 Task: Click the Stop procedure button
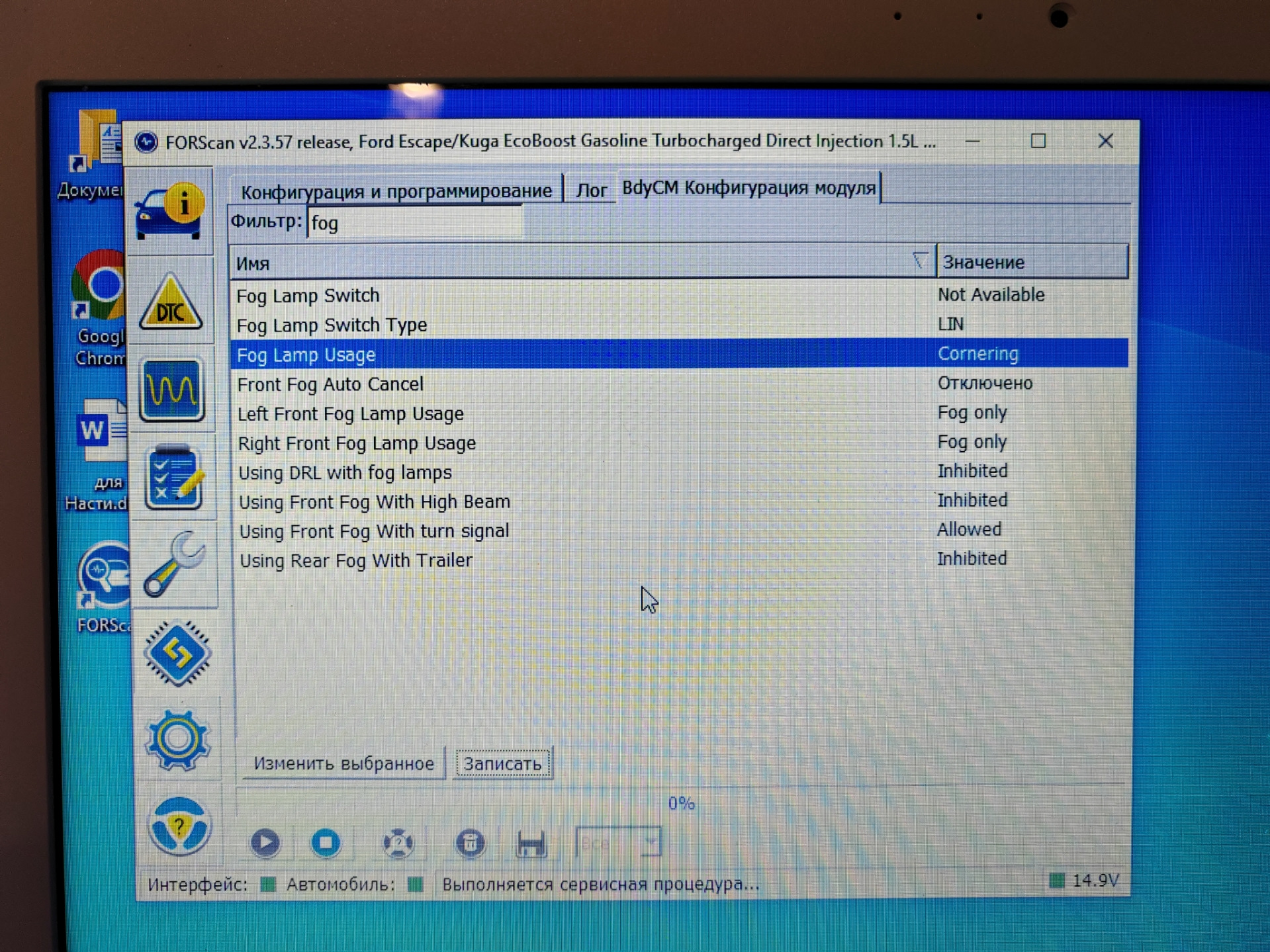pos(326,842)
